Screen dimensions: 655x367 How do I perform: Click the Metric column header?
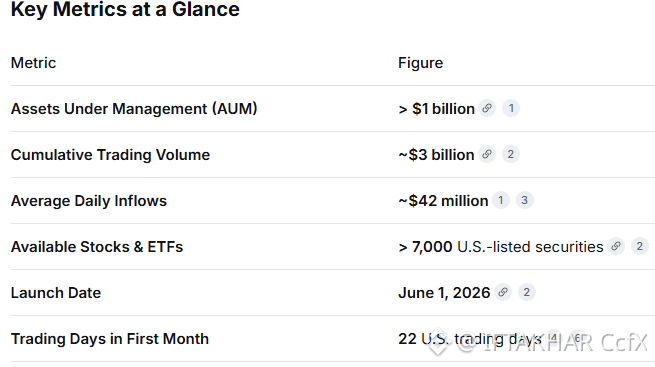click(33, 63)
